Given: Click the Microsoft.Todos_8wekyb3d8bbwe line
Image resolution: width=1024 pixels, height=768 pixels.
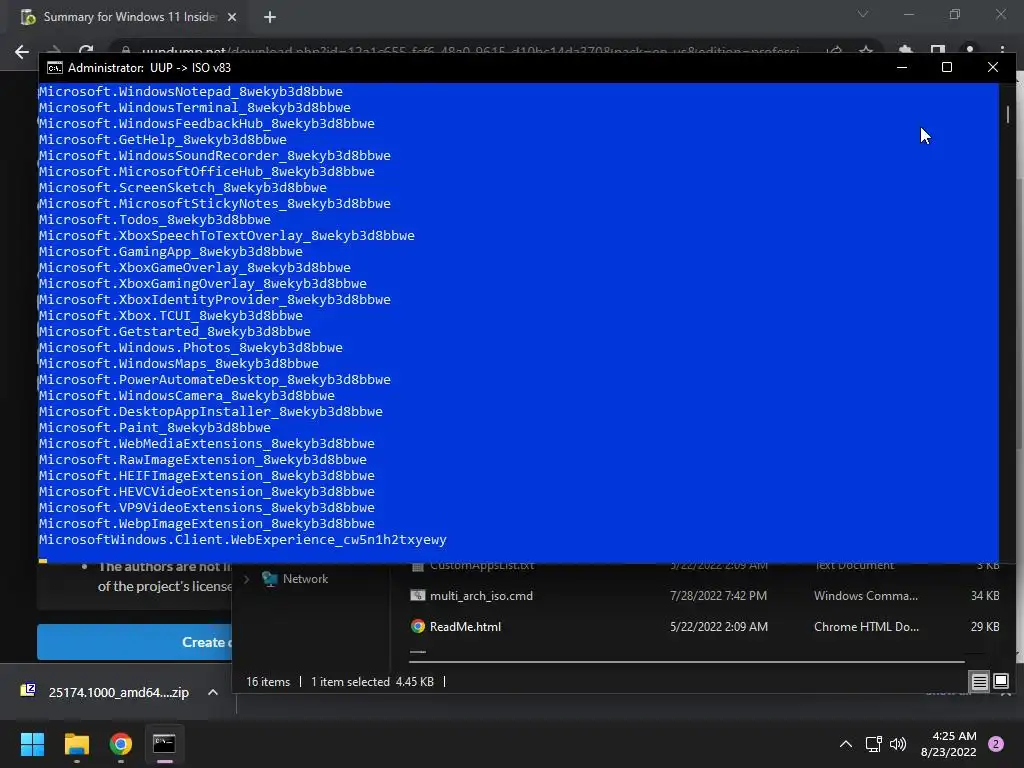Looking at the screenshot, I should [x=155, y=219].
